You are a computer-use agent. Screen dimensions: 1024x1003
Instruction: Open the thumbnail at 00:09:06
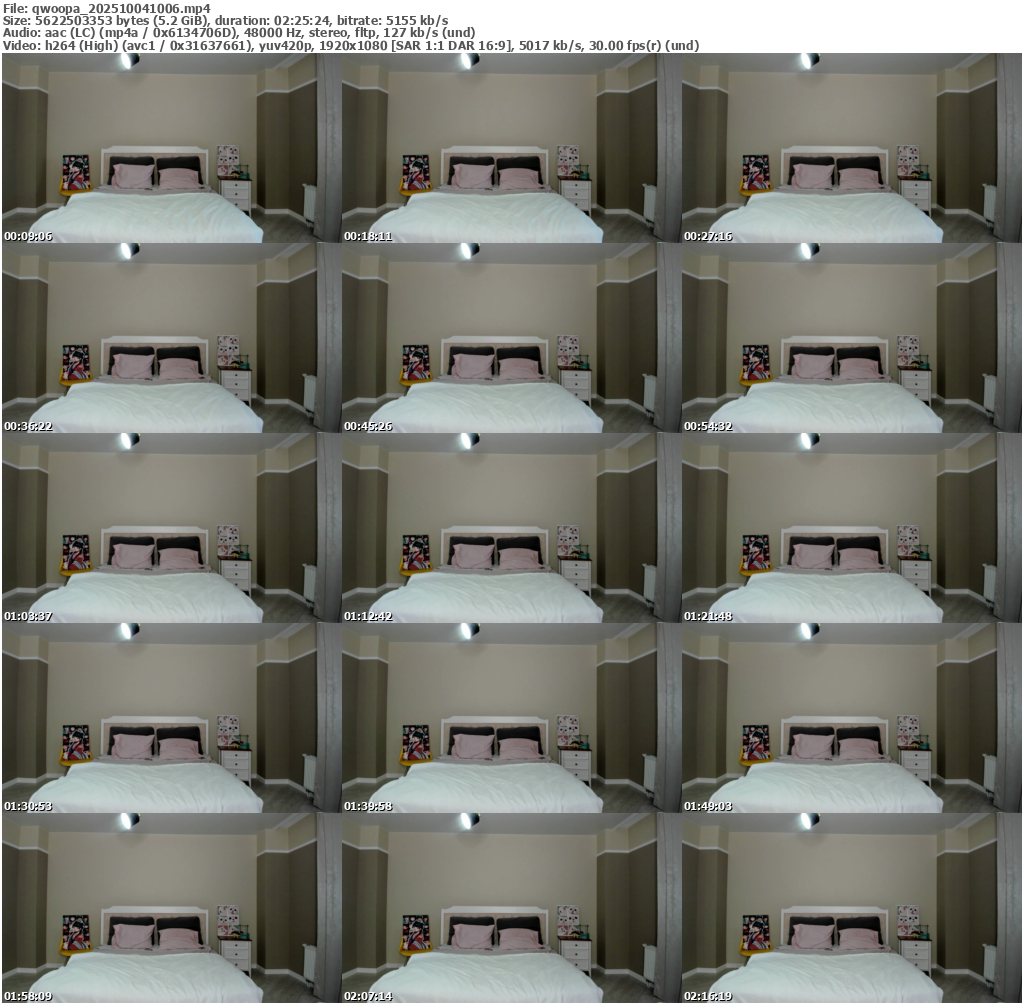tap(172, 148)
